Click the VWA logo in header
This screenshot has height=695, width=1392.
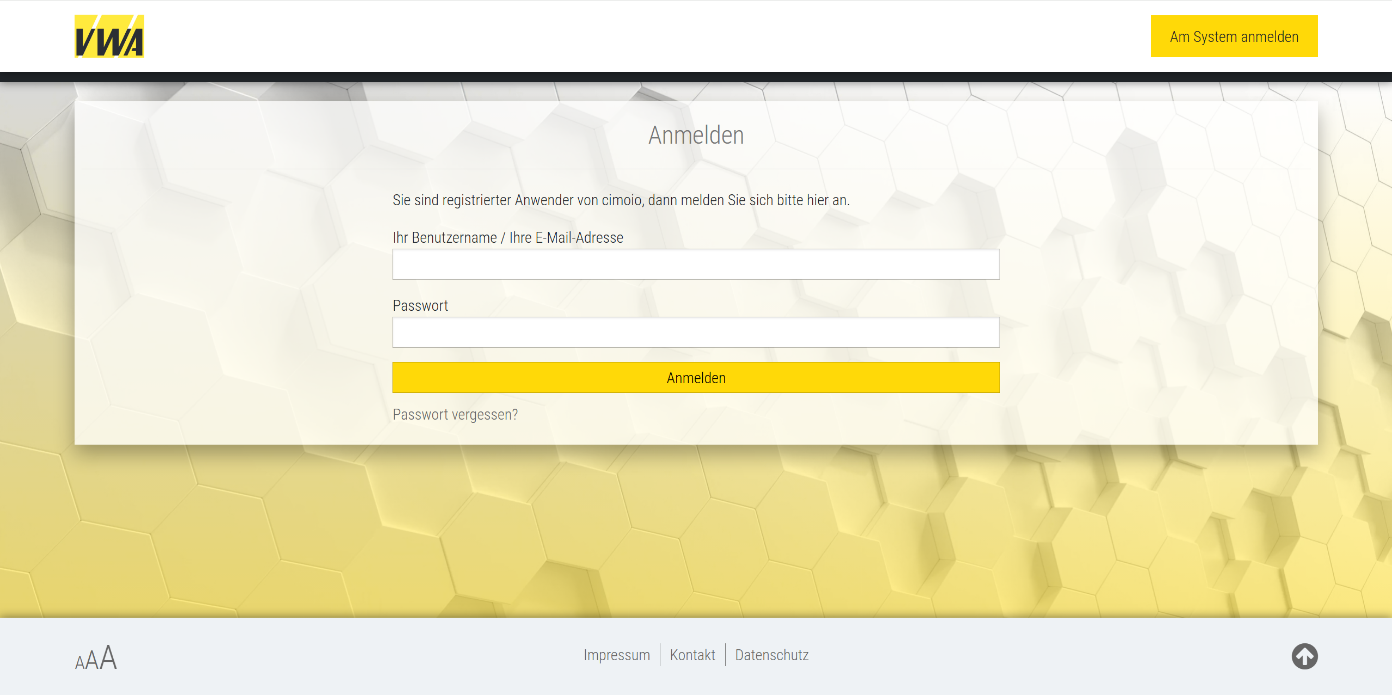[109, 36]
